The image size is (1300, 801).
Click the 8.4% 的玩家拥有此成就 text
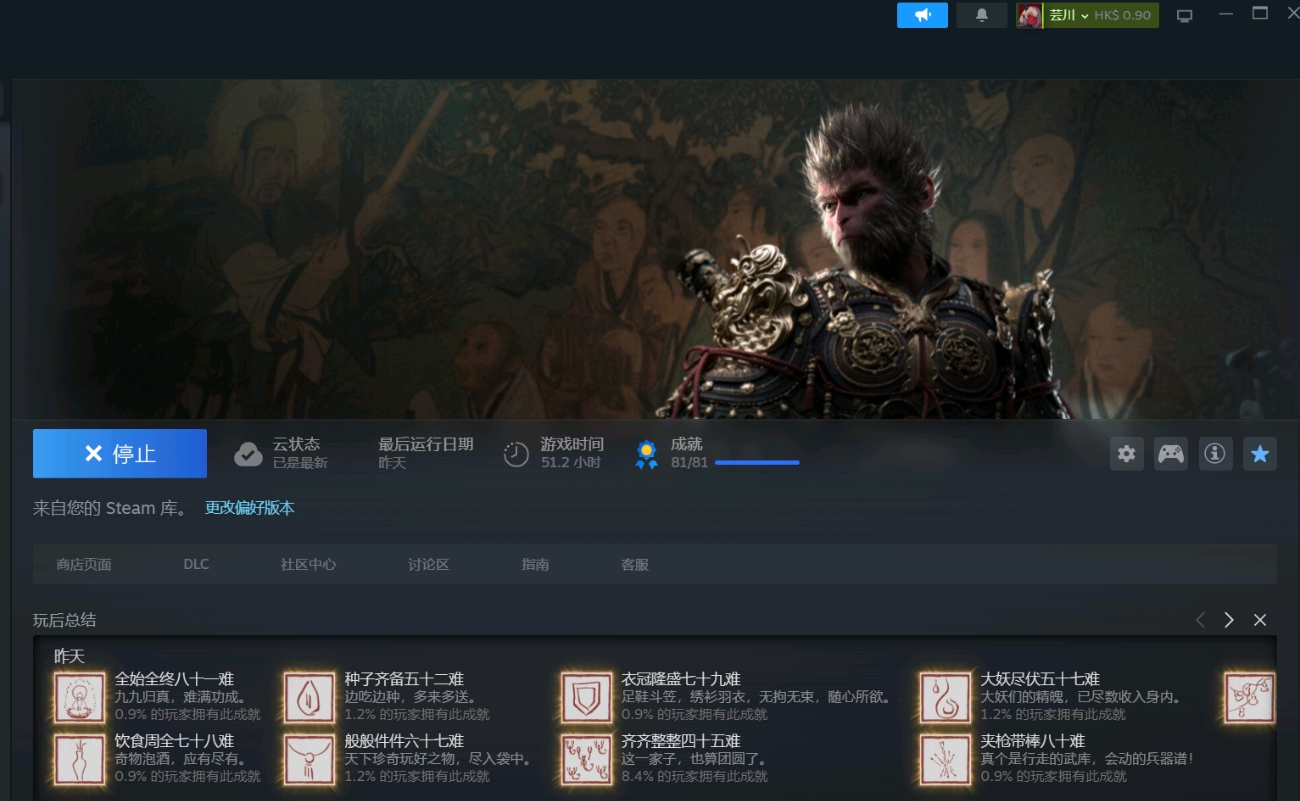[694, 776]
